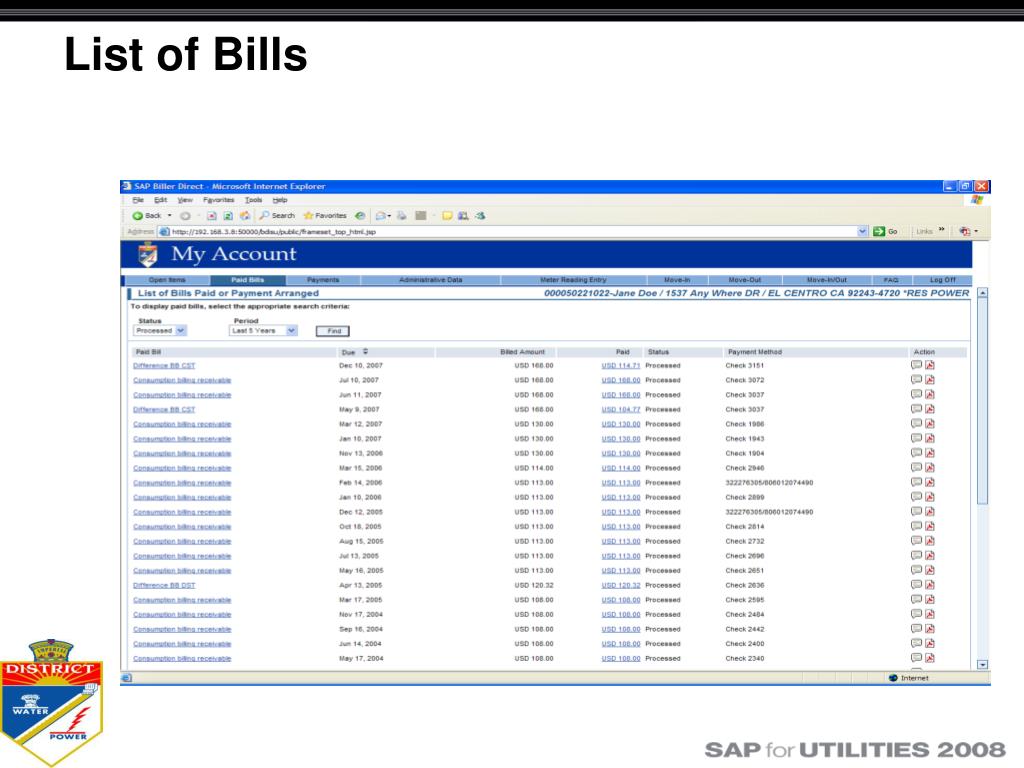Go to the Payments tab
This screenshot has height=768, width=1024.
[x=323, y=280]
